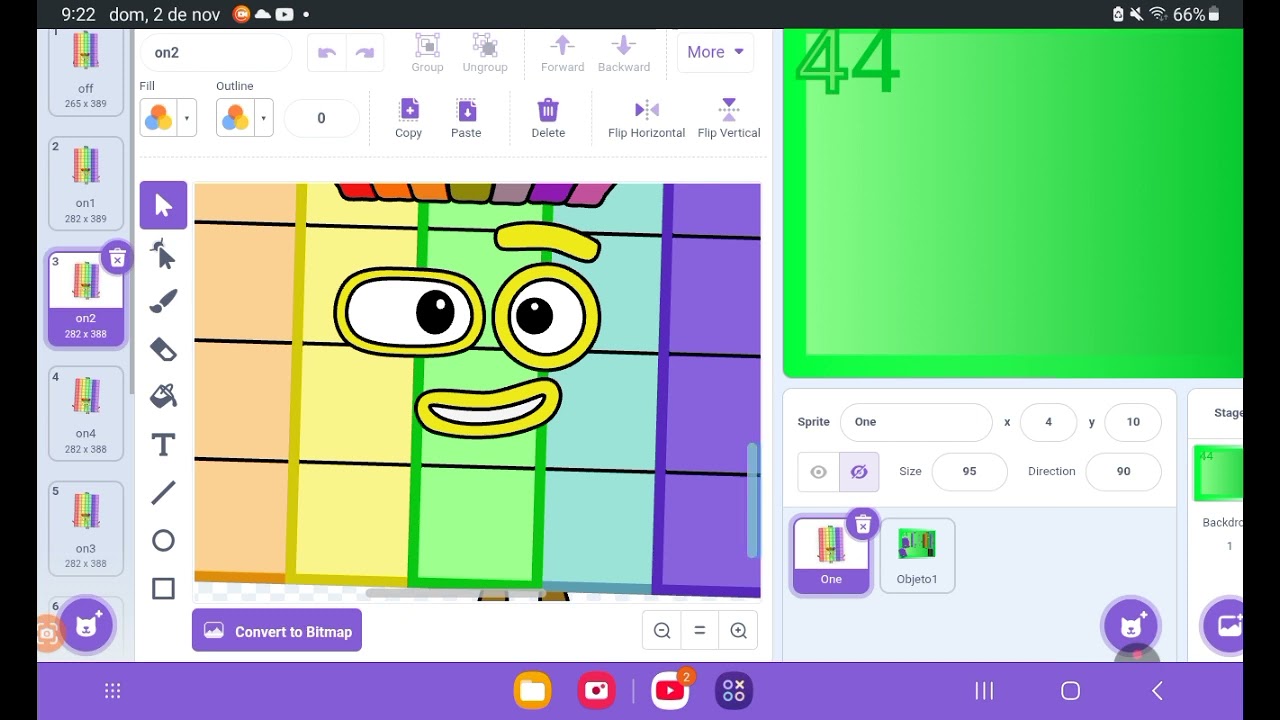Click the canvas vertical scrollbar
1280x720 pixels.
coord(753,500)
